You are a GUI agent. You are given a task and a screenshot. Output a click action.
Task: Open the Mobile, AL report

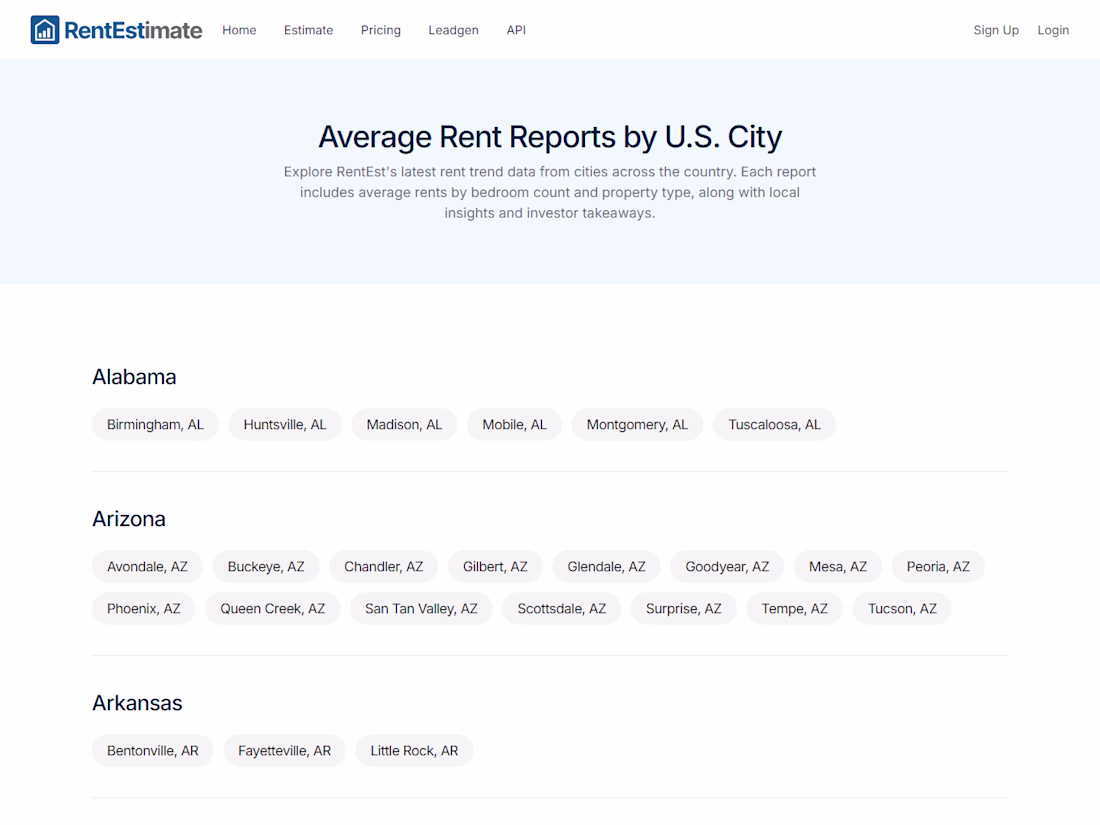[514, 424]
